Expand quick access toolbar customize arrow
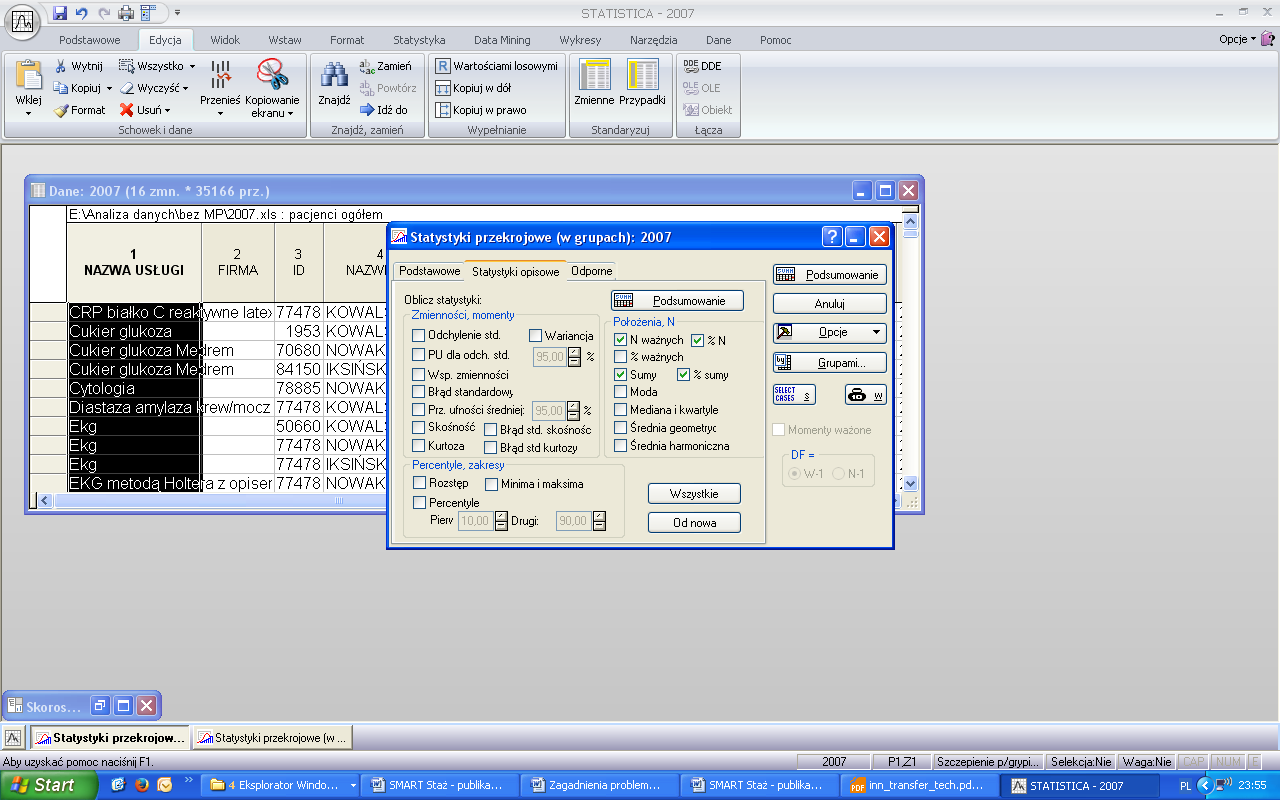The height and width of the screenshot is (800, 1280). point(178,13)
